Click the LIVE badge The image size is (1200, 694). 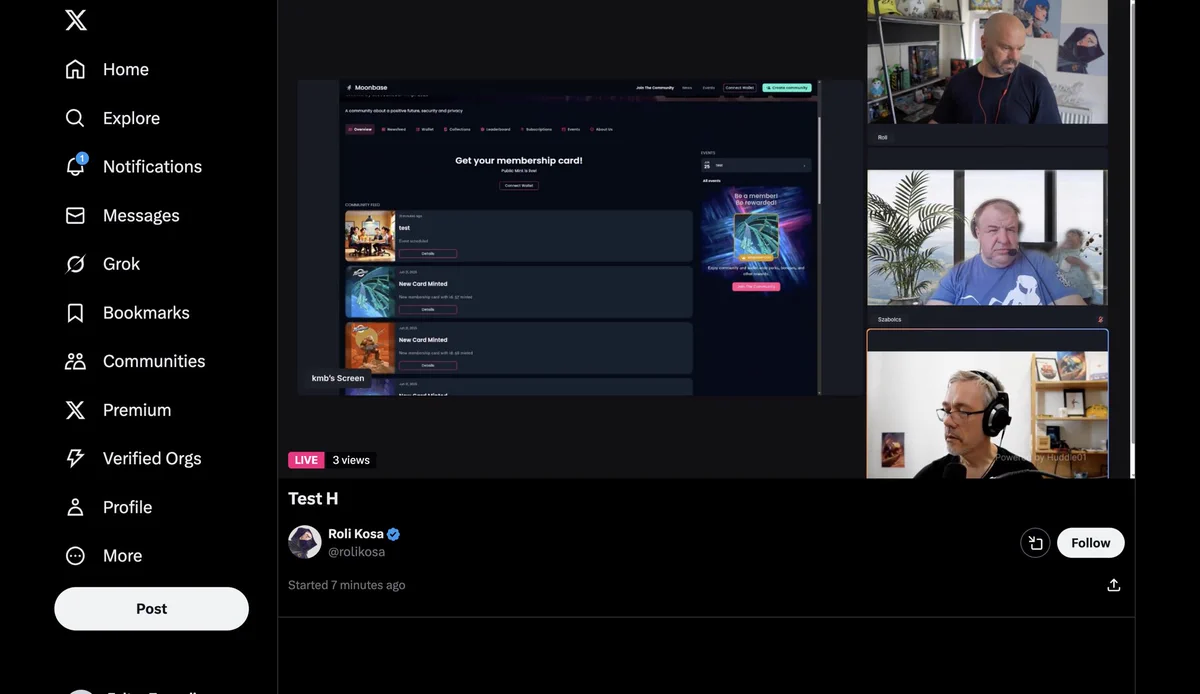(x=306, y=460)
